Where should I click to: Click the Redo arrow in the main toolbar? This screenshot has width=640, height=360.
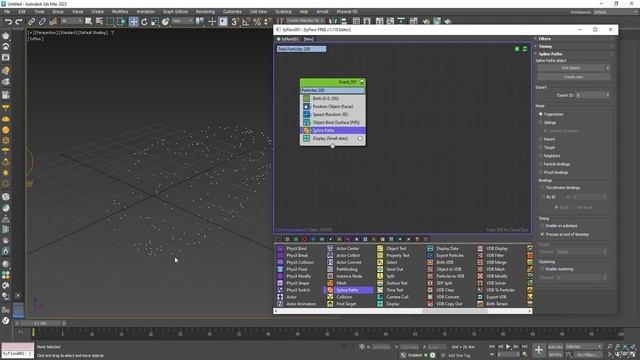pos(19,22)
